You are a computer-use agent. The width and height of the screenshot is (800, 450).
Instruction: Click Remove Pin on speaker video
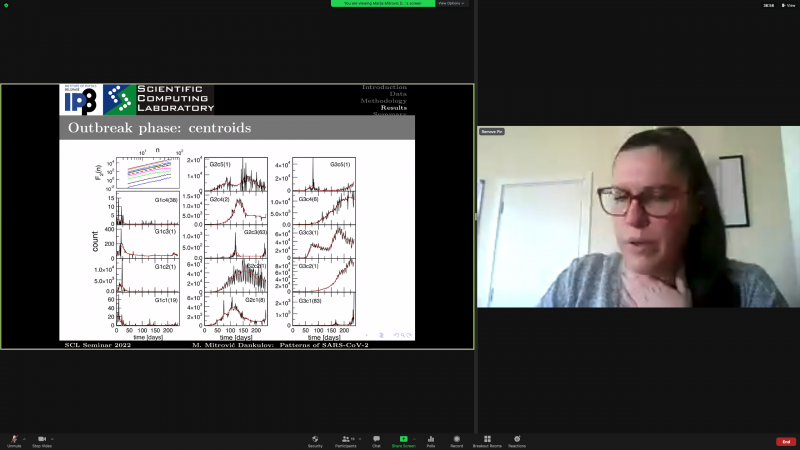click(x=492, y=132)
